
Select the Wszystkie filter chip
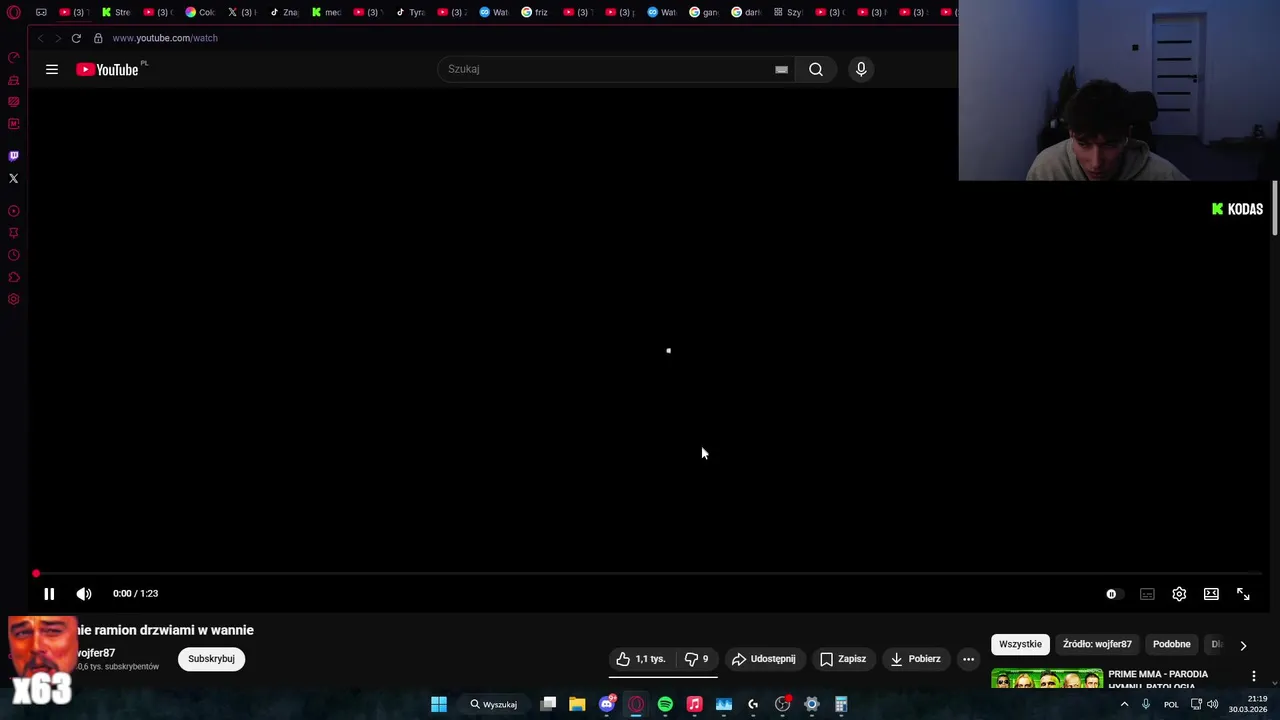[1020, 644]
